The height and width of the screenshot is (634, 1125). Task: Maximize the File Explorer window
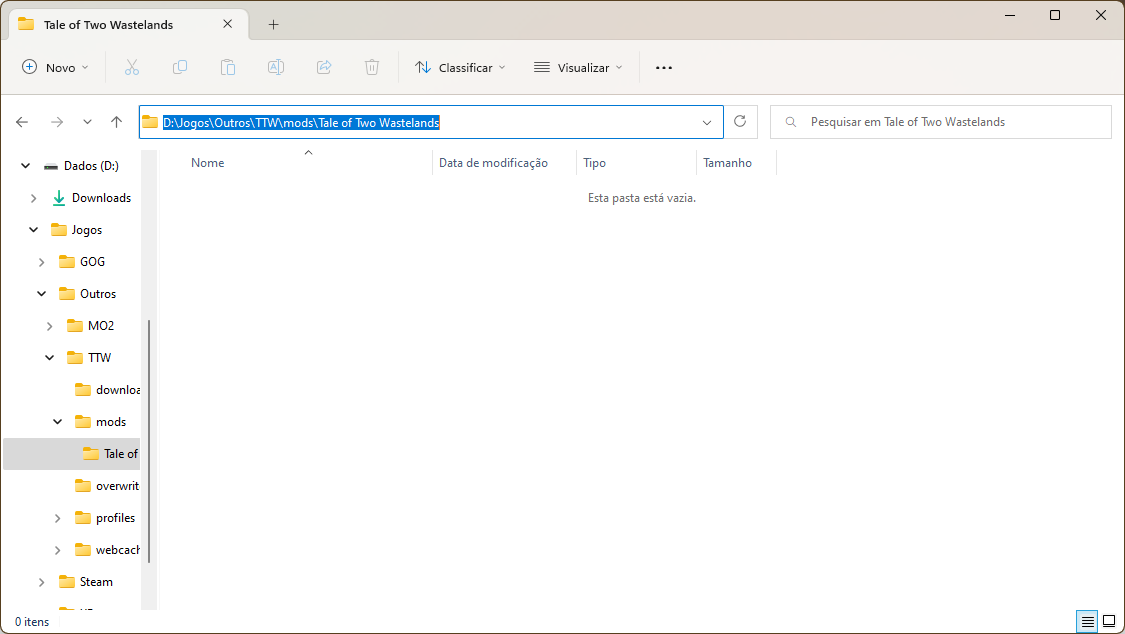pyautogui.click(x=1055, y=15)
